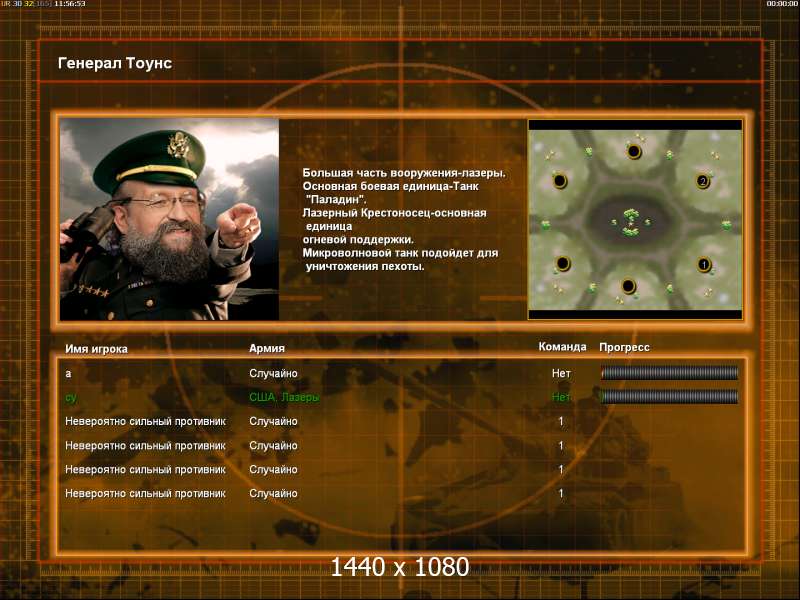Click the line 'Большая часть вооружения-лазеры.'
Image resolution: width=800 pixels, height=600 pixels.
point(404,173)
